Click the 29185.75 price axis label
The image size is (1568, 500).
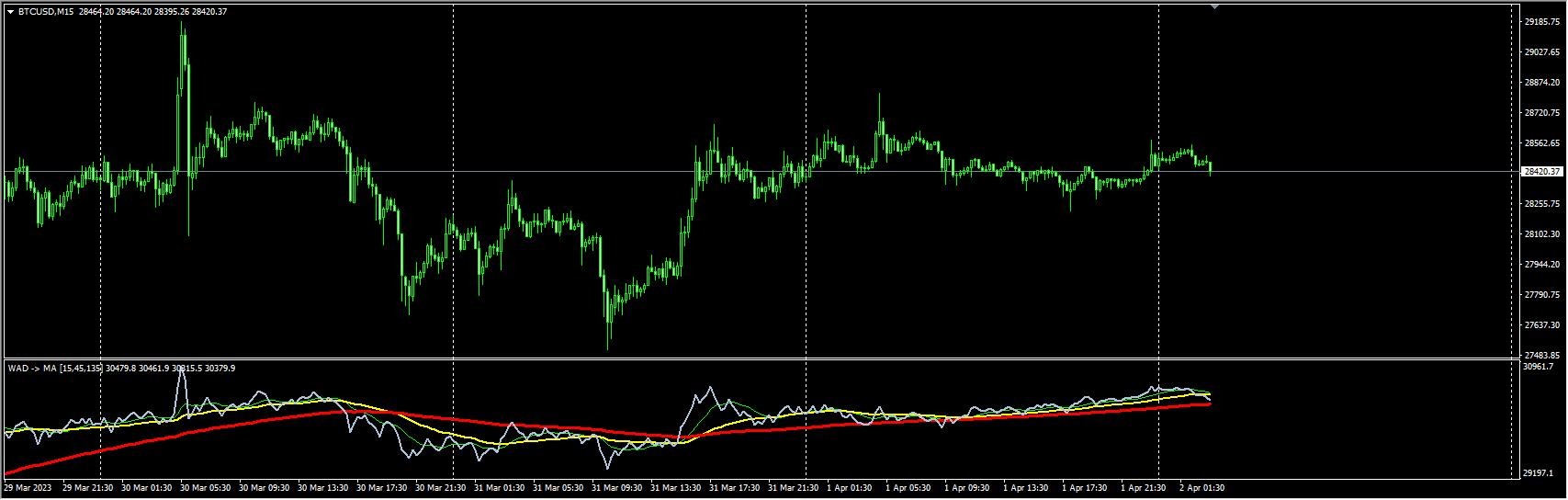[x=1541, y=21]
